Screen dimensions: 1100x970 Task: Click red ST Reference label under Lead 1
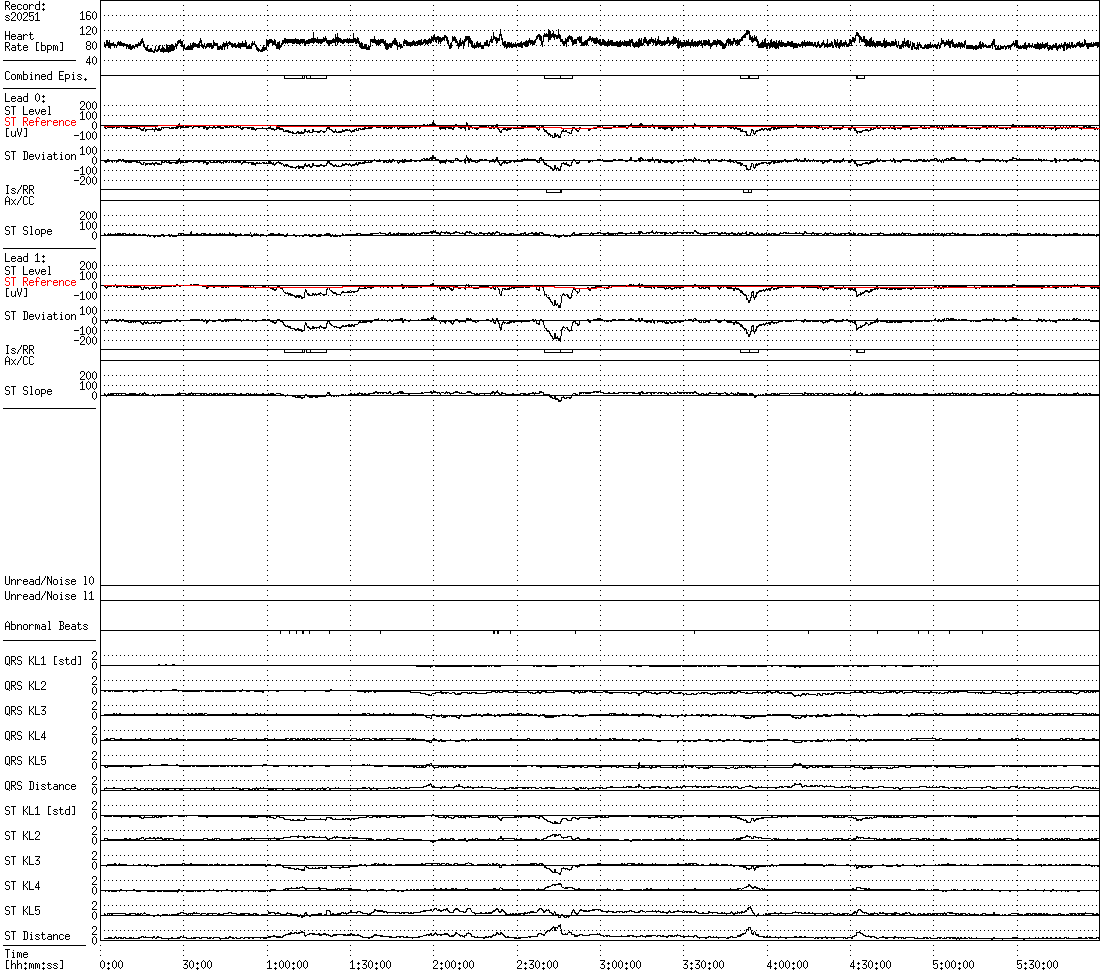[40, 282]
